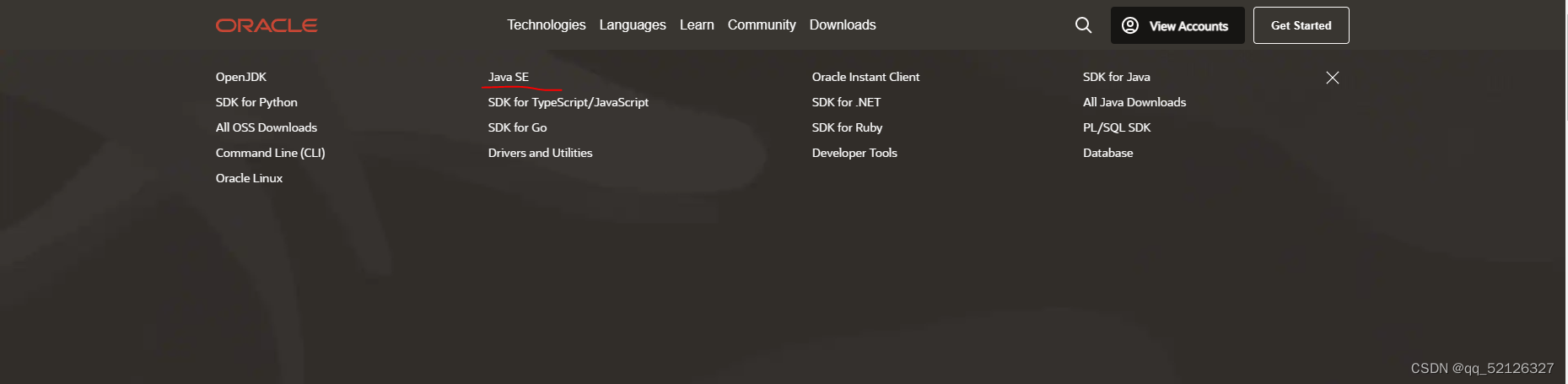Open the Oracle Linux link
1568x384 pixels.
tap(249, 178)
